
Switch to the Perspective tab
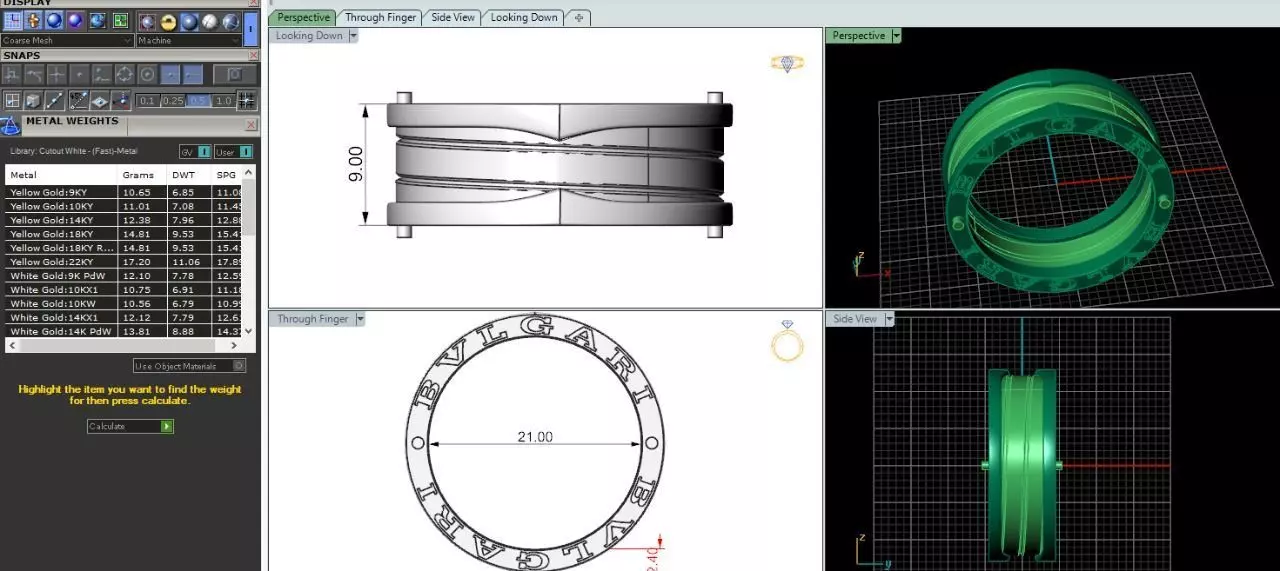pyautogui.click(x=303, y=17)
